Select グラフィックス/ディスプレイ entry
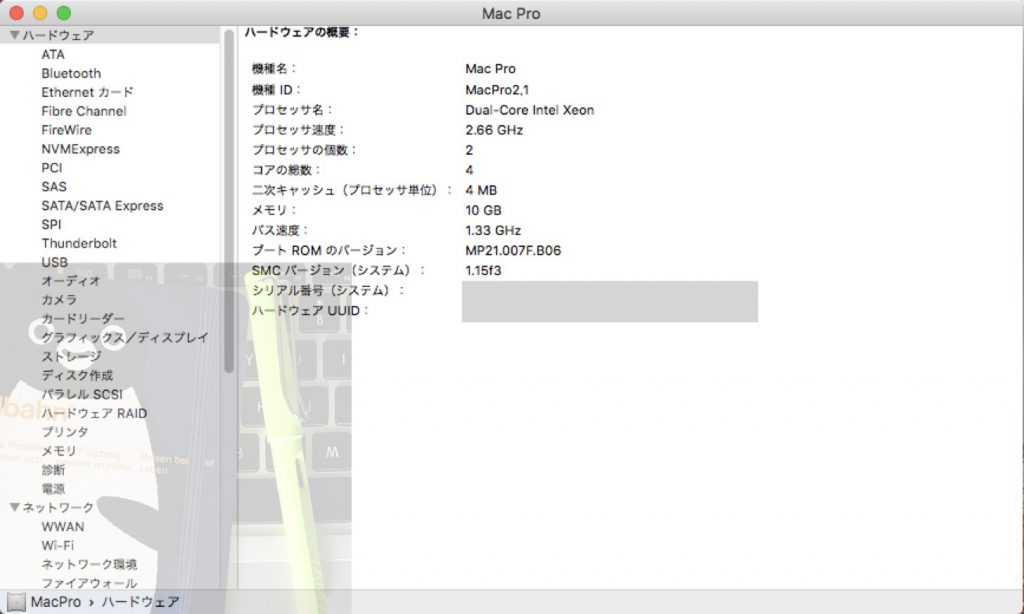This screenshot has width=1024, height=614. pos(125,338)
